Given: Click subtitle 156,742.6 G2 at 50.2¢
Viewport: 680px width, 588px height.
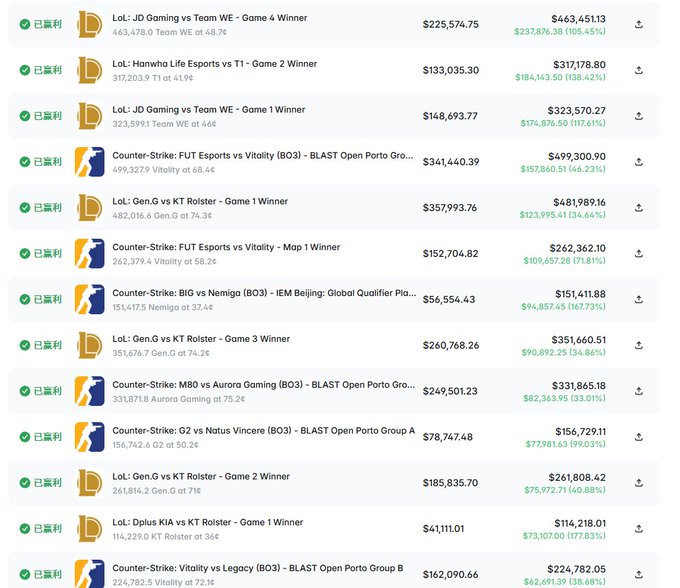Looking at the screenshot, I should tap(155, 445).
